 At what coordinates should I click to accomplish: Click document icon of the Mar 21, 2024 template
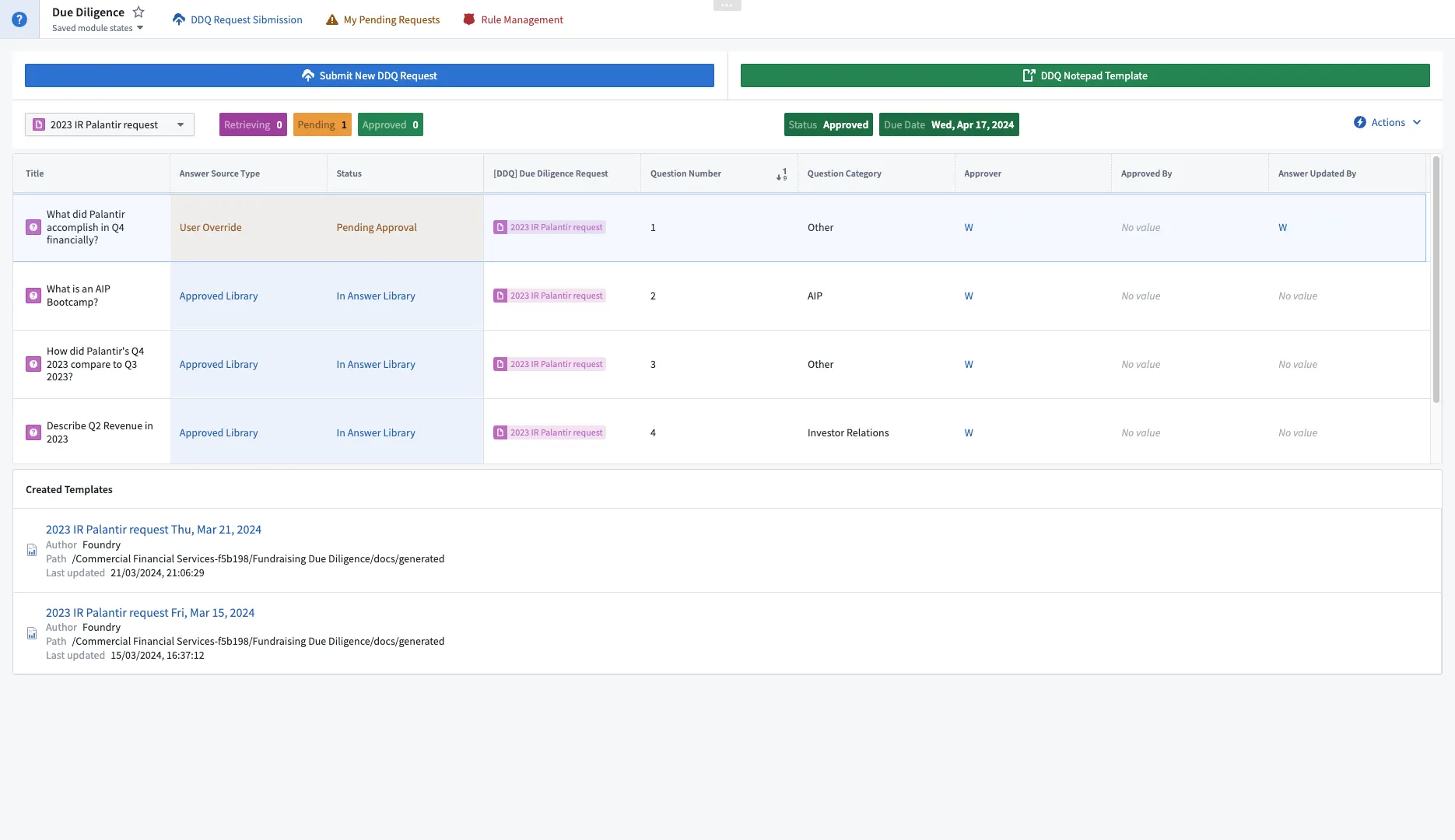point(32,550)
